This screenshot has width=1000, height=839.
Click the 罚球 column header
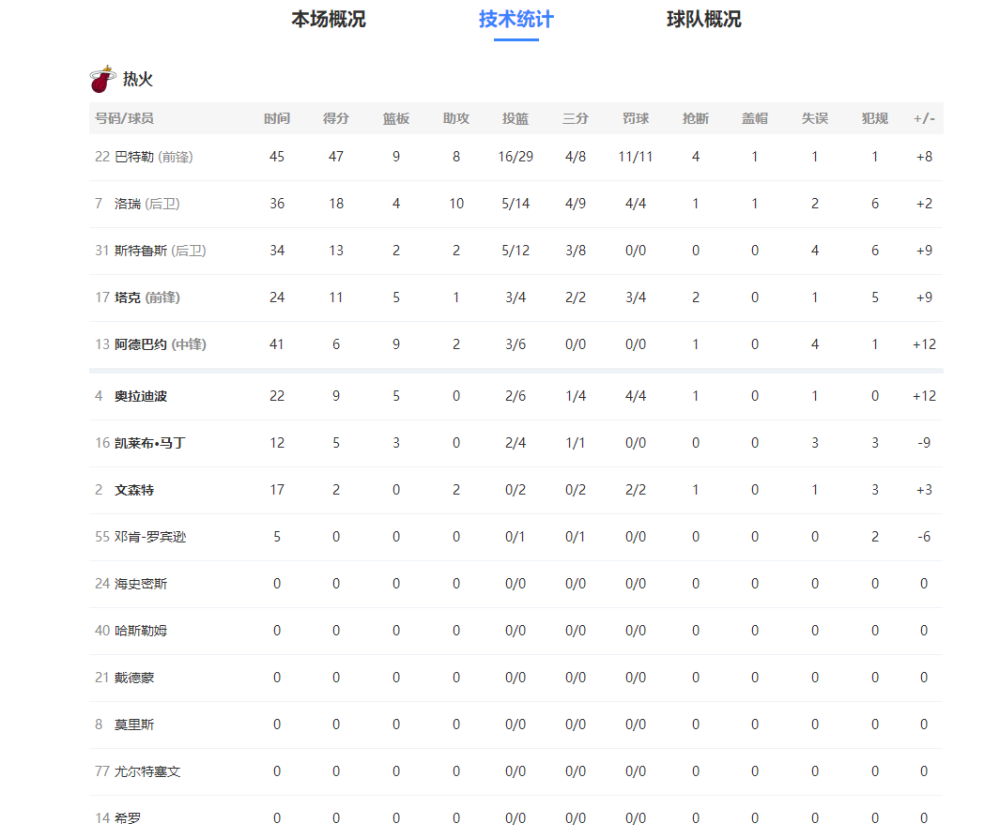[635, 119]
